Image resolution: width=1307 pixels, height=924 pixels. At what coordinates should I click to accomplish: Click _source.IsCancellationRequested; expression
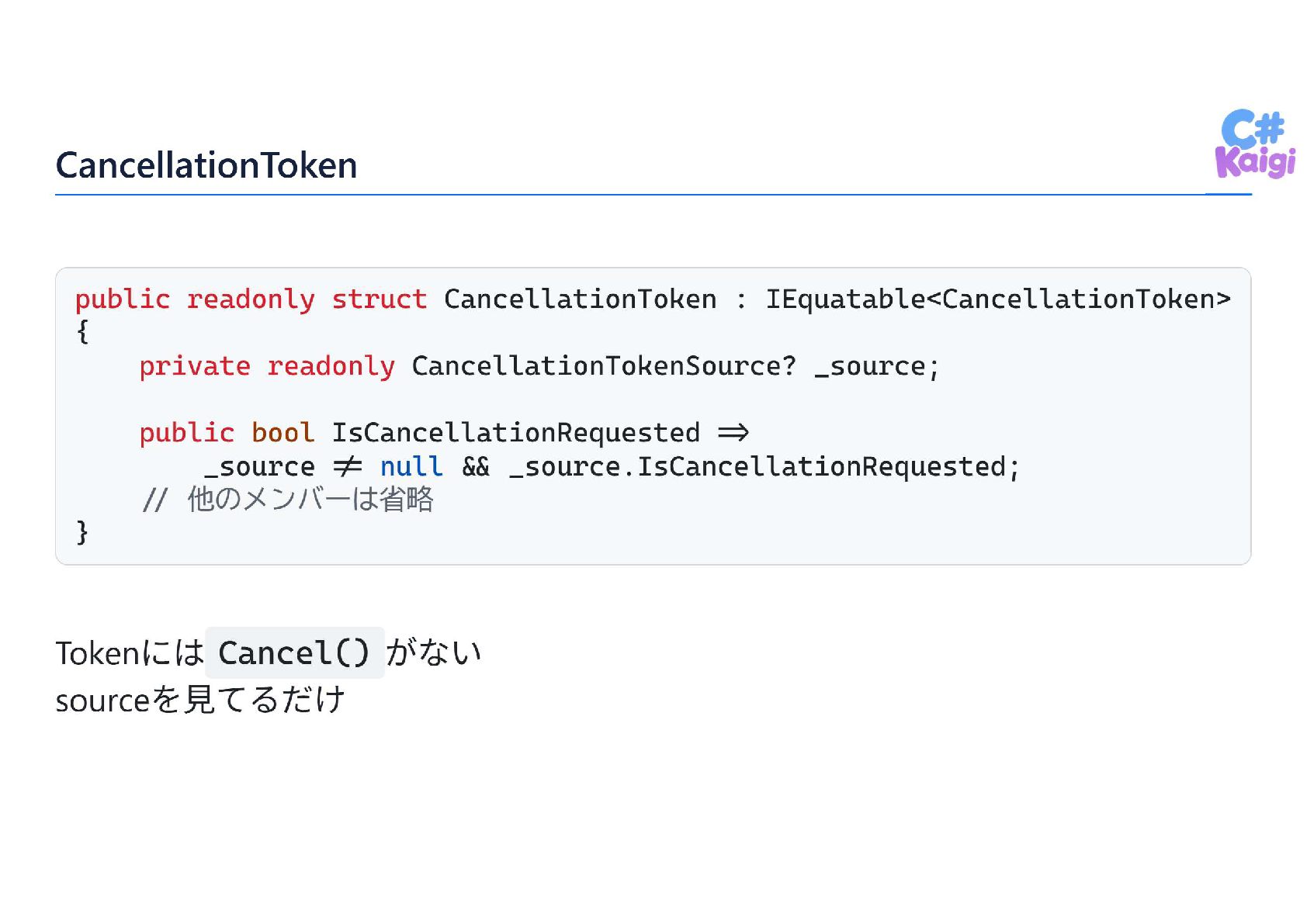pyautogui.click(x=764, y=466)
